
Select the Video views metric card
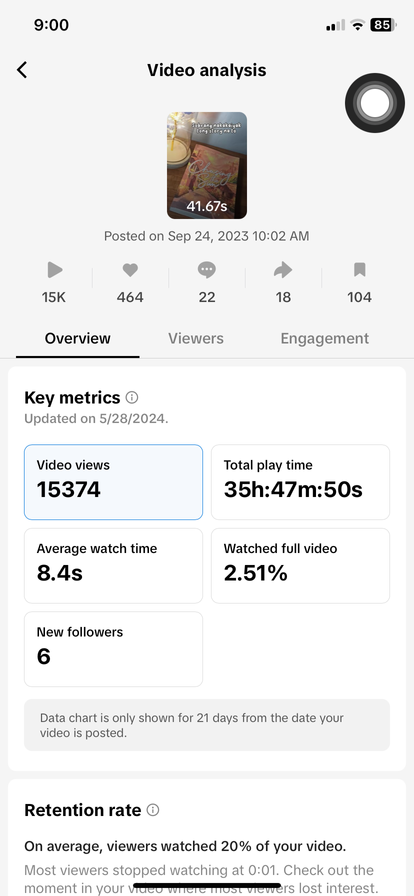coord(113,482)
